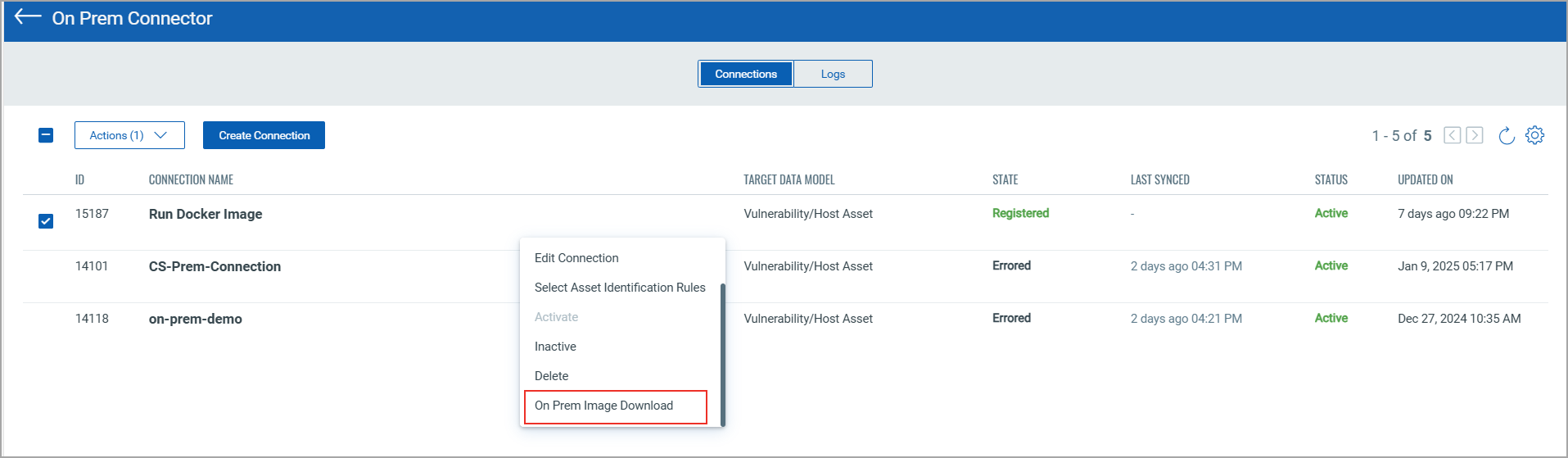Toggle the select-all checkbox in header

coord(46,135)
